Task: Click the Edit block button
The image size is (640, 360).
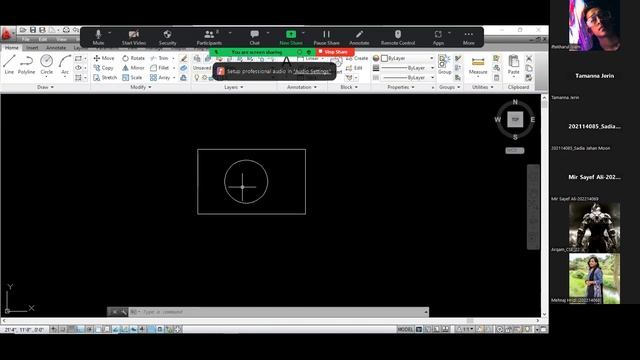Action: coord(354,68)
